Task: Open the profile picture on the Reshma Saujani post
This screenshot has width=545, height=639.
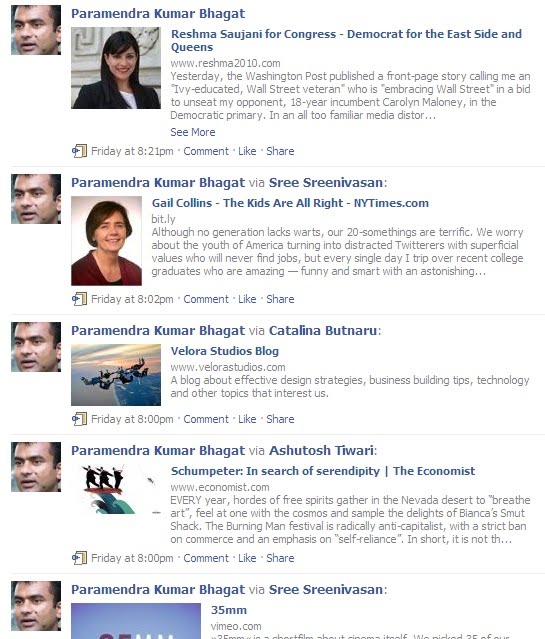Action: 36,30
